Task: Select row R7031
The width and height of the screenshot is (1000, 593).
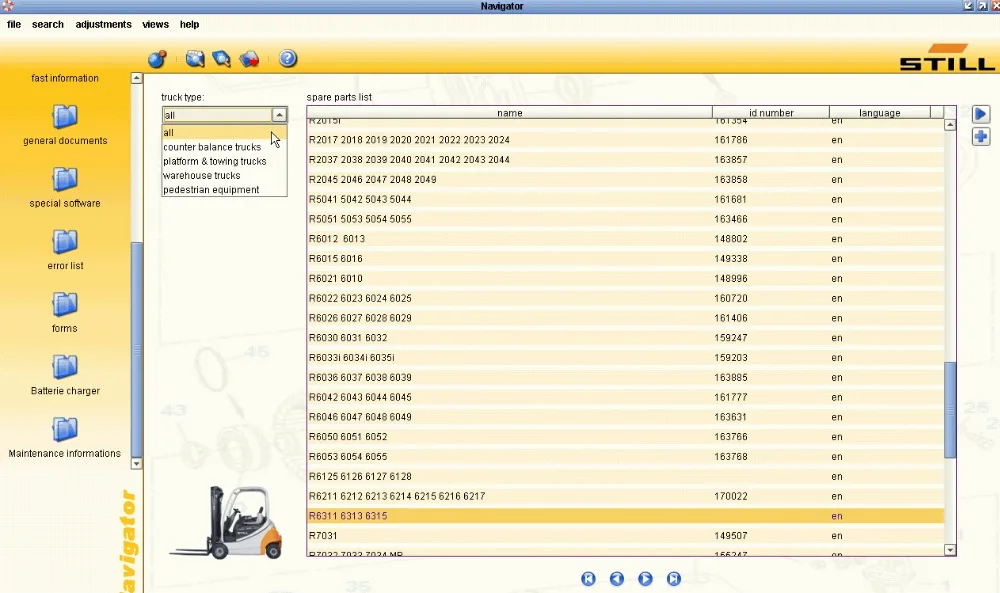Action: pyautogui.click(x=625, y=535)
